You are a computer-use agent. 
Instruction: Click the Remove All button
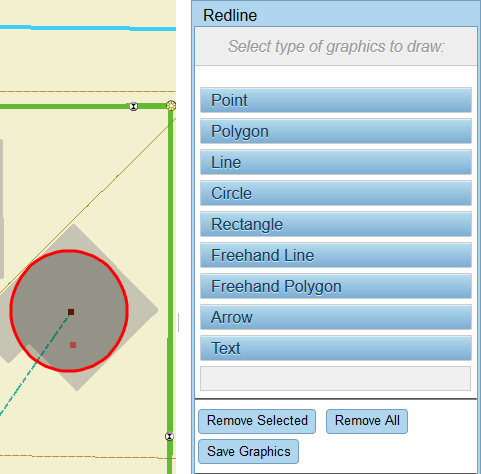coord(367,421)
